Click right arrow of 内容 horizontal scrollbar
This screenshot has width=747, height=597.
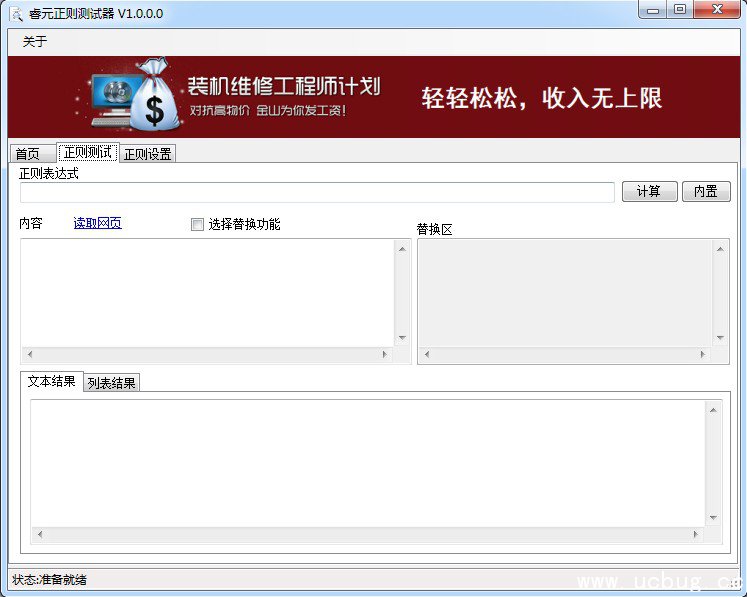point(385,355)
